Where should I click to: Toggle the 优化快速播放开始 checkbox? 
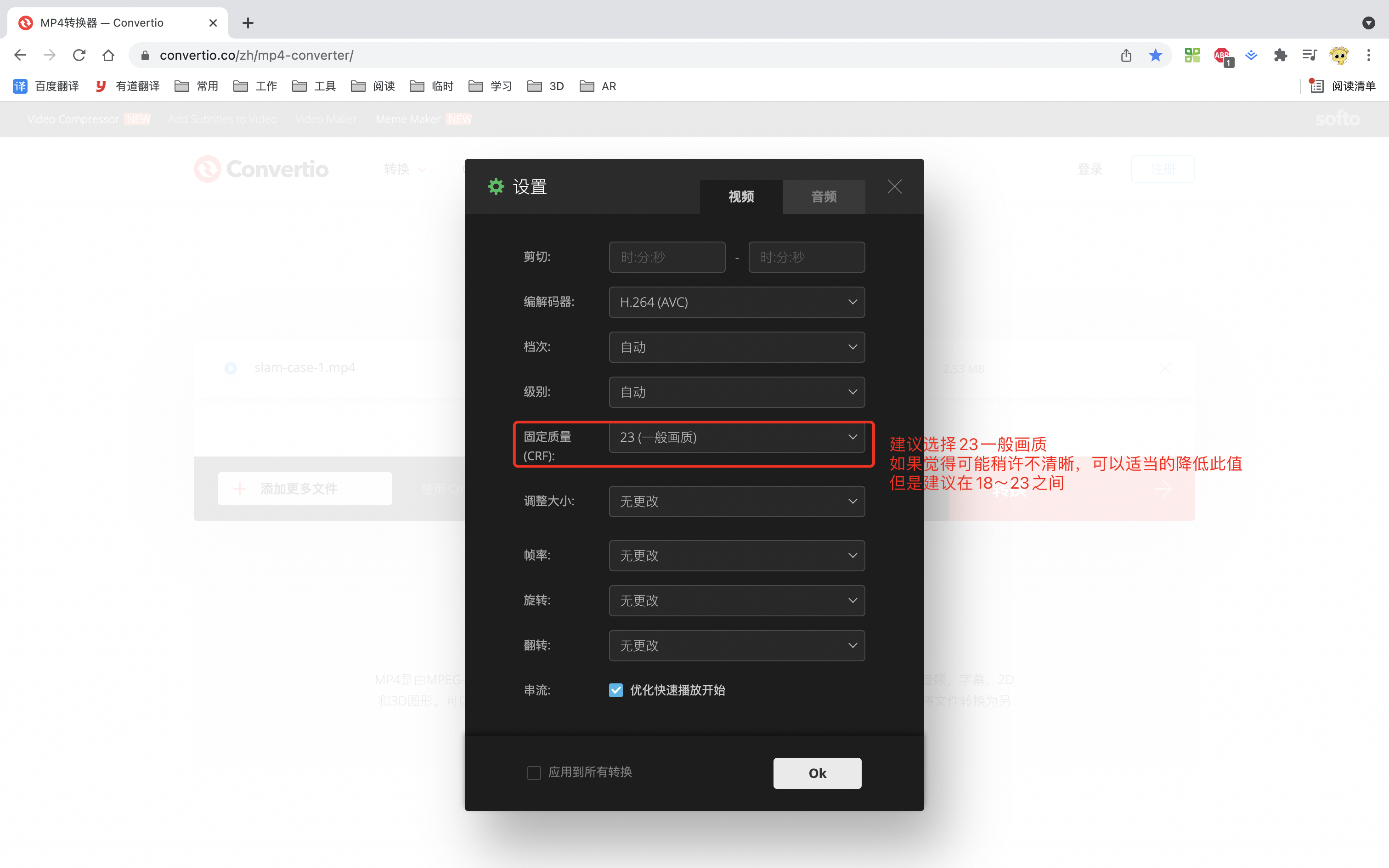click(x=616, y=690)
